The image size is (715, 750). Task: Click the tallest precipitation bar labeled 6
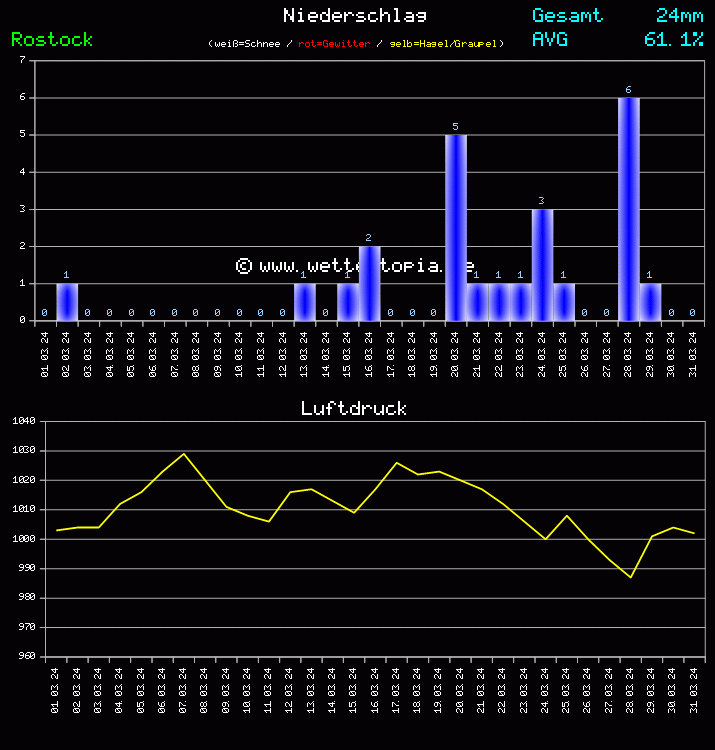coord(628,209)
